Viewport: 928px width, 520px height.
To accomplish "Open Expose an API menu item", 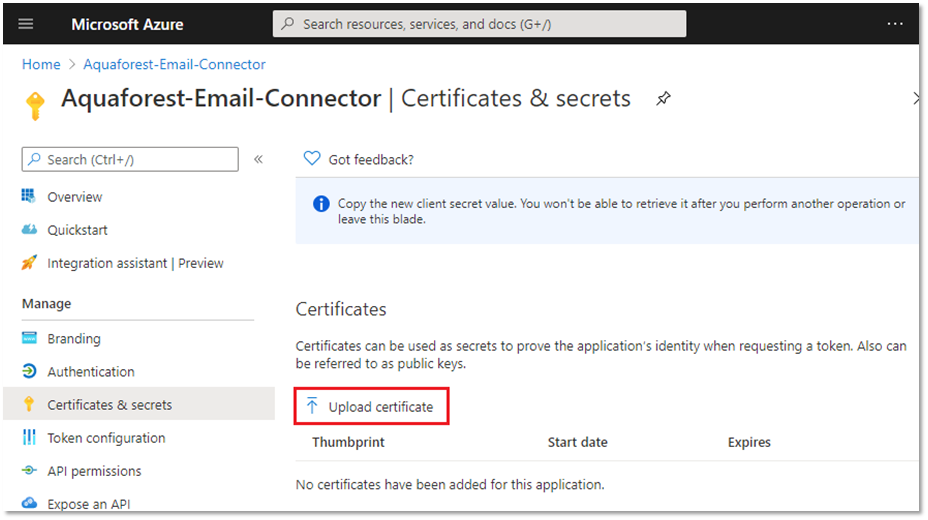I will (88, 504).
